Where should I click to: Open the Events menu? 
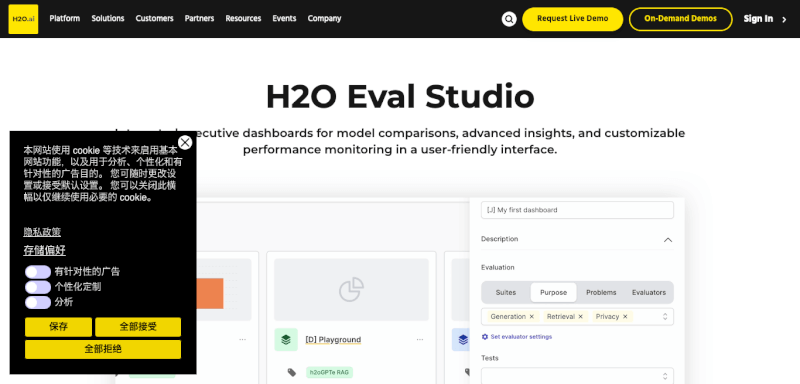pyautogui.click(x=284, y=18)
